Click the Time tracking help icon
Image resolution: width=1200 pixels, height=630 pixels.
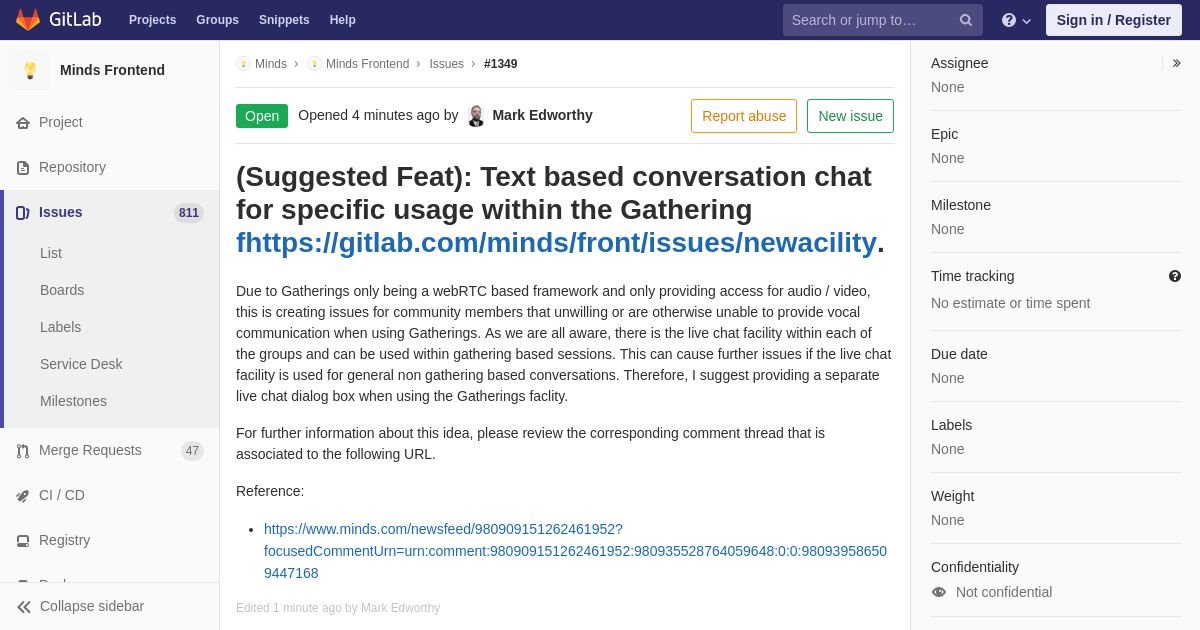pos(1175,276)
